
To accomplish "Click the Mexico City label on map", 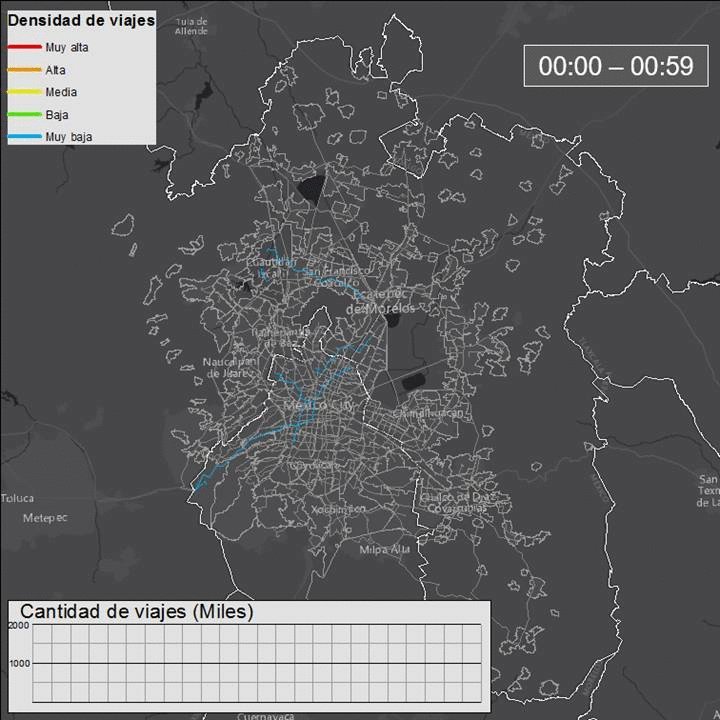I will pos(319,404).
